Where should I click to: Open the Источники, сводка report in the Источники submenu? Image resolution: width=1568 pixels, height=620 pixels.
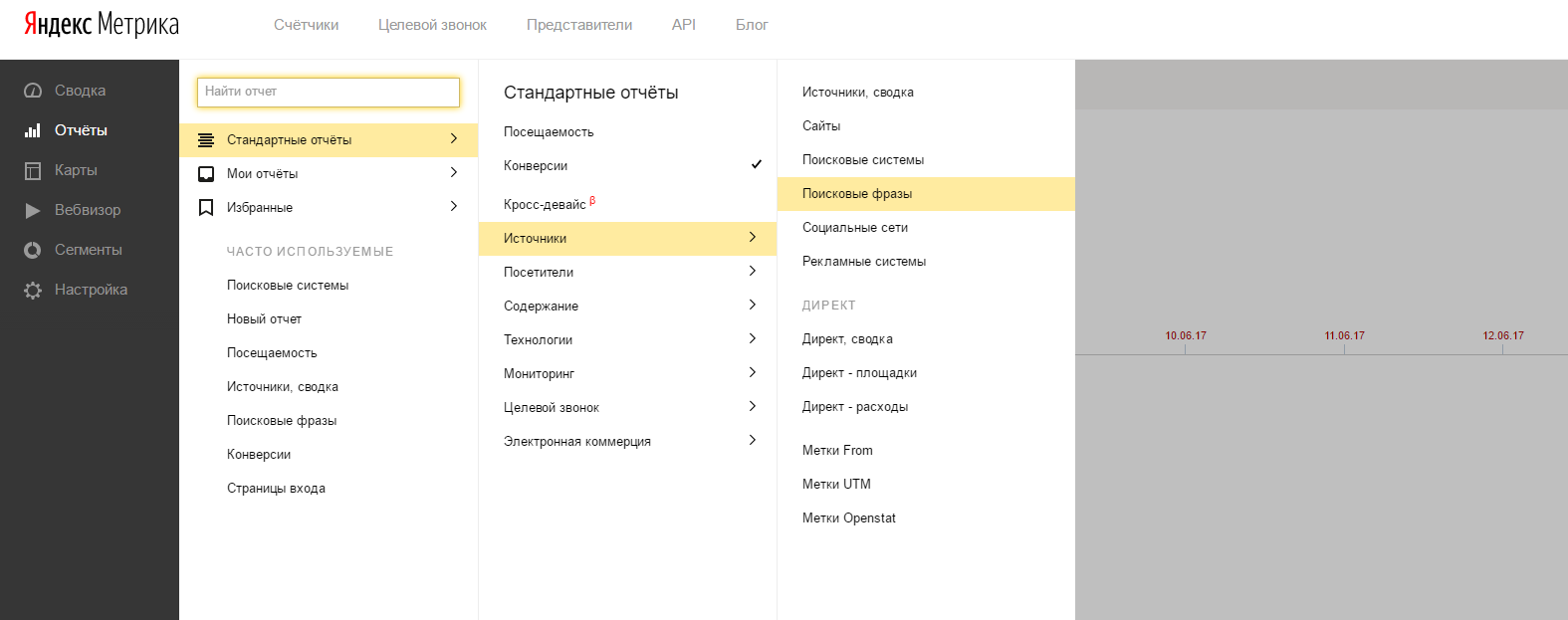pos(858,93)
